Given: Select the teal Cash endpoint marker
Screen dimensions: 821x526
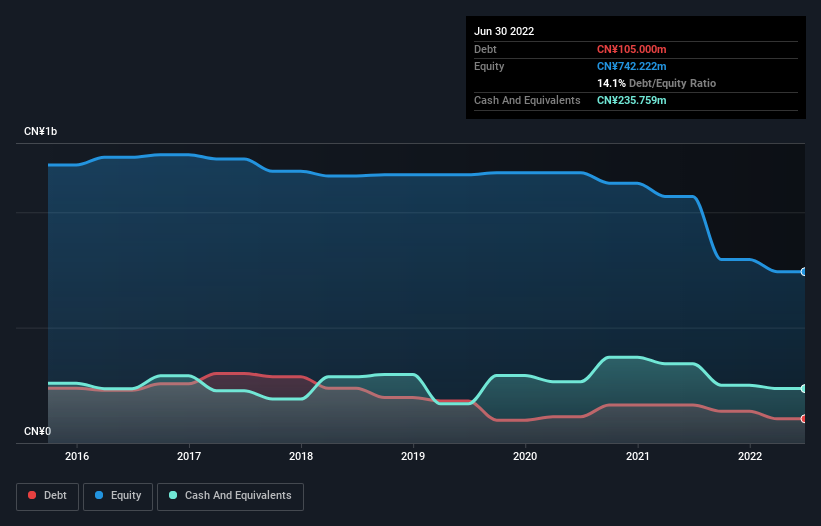Looking at the screenshot, I should pyautogui.click(x=804, y=388).
